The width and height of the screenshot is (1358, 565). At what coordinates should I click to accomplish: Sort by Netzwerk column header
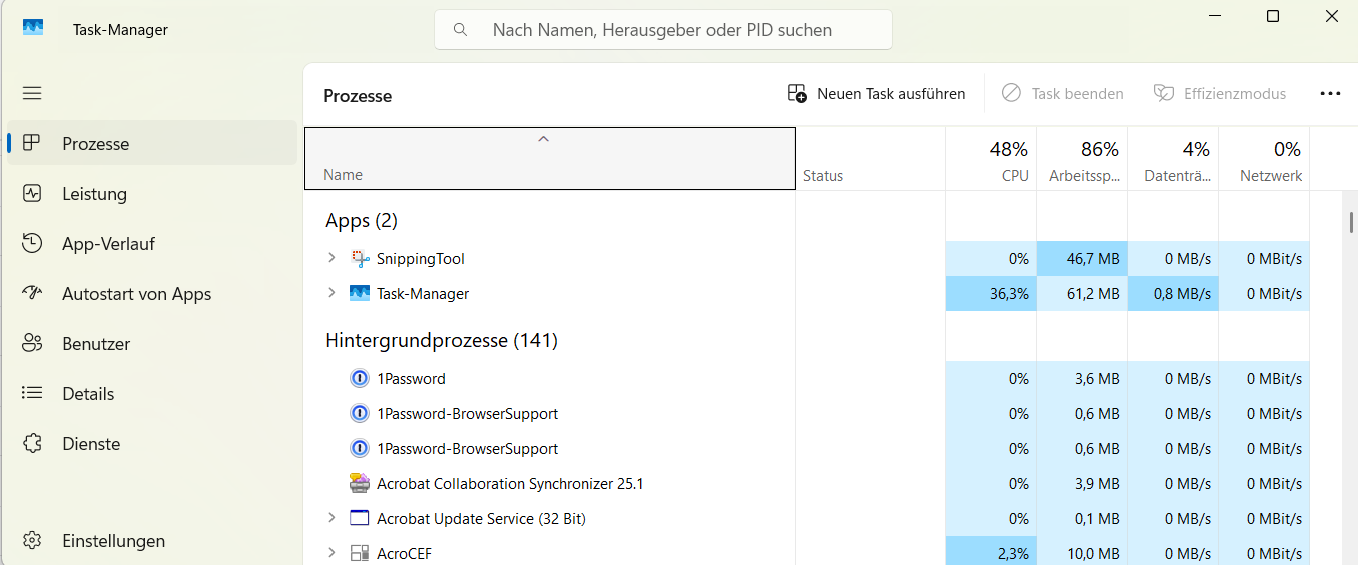coord(1264,158)
